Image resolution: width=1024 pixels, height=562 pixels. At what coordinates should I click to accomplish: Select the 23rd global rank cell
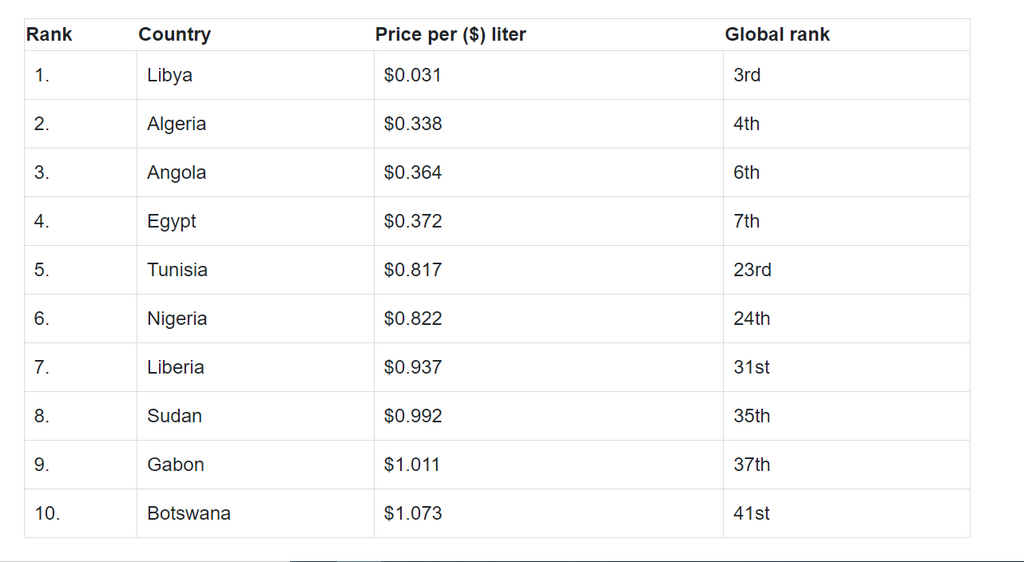click(x=752, y=270)
